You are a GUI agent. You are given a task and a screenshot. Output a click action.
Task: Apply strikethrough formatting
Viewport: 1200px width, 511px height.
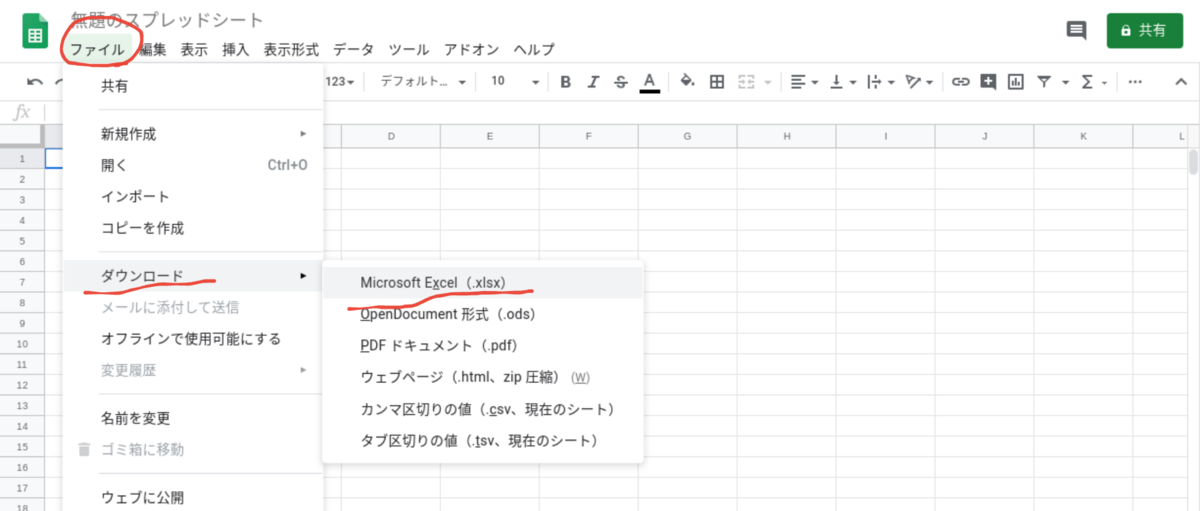tap(621, 82)
